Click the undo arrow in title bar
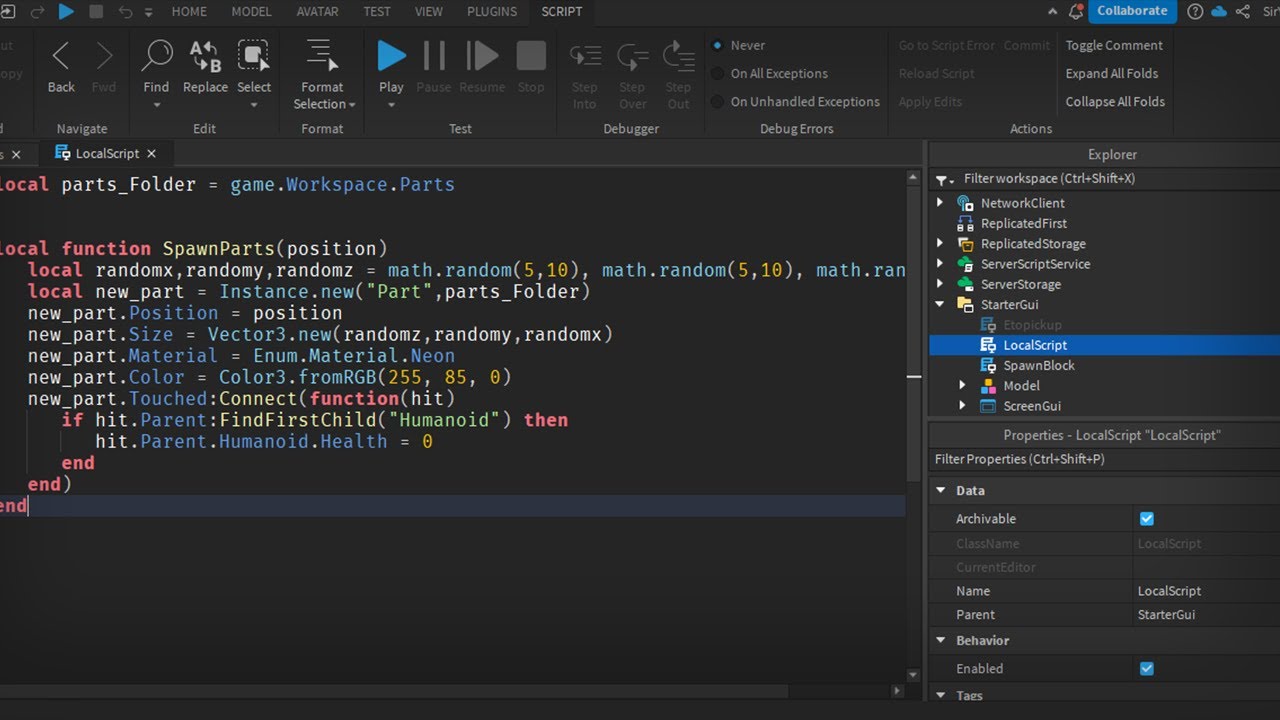 coord(125,12)
